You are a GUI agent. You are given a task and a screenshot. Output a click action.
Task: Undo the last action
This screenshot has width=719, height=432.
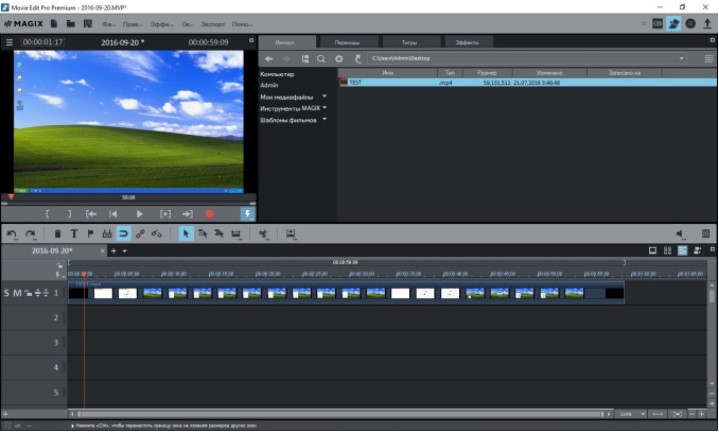(x=11, y=234)
